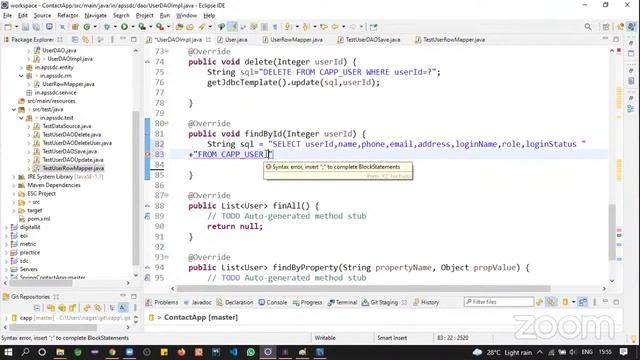This screenshot has width=640, height=360.
Task: Click Pin Editor toggle in toolbar
Action: click(373, 27)
